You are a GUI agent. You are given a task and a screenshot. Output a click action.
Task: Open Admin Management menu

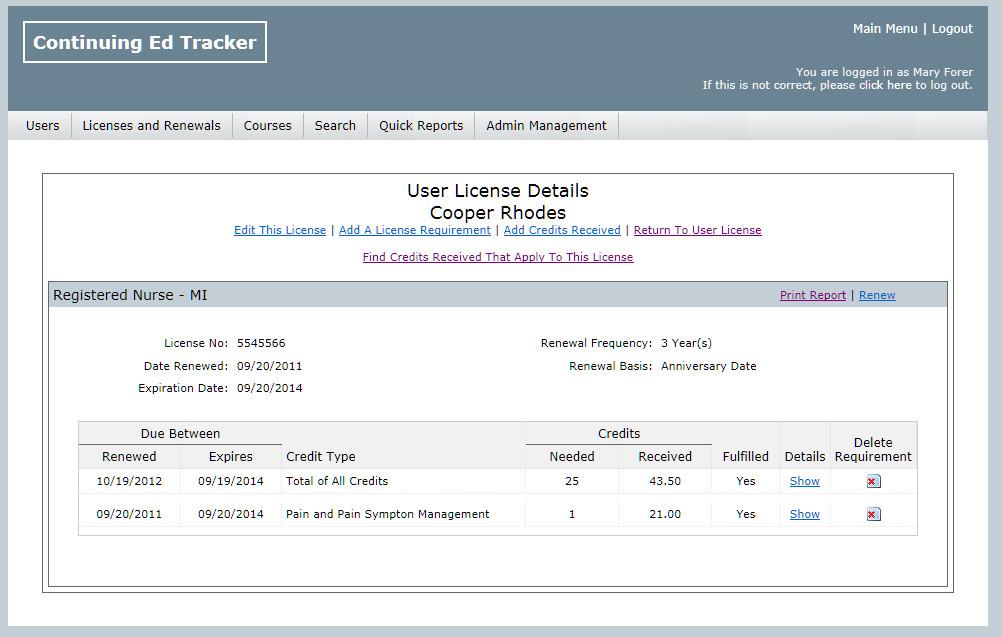tap(546, 125)
